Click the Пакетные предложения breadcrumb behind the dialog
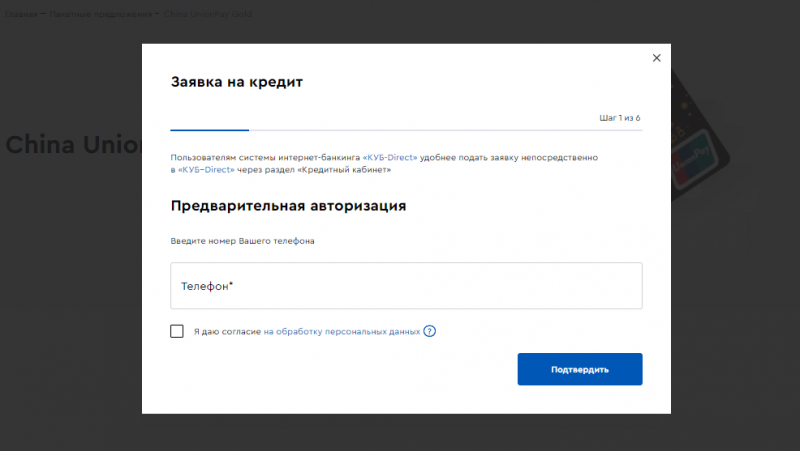This screenshot has width=800, height=451. [101, 14]
